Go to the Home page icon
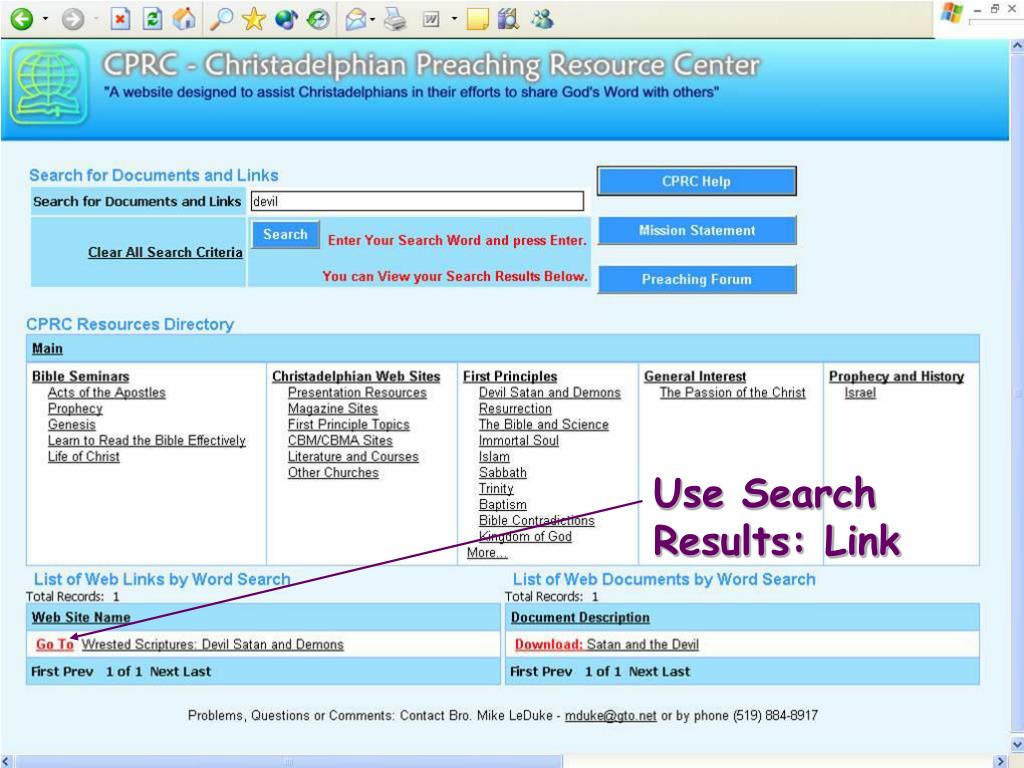The image size is (1024, 768). pyautogui.click(x=185, y=18)
